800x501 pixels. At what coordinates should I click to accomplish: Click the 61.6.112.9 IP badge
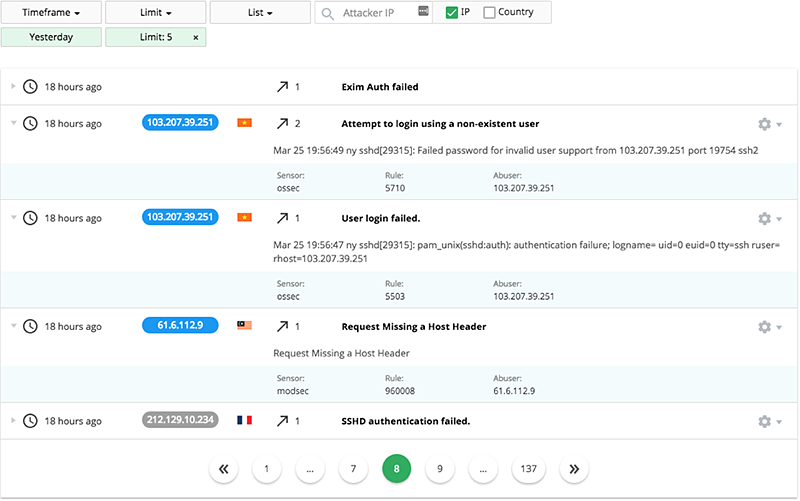point(180,326)
